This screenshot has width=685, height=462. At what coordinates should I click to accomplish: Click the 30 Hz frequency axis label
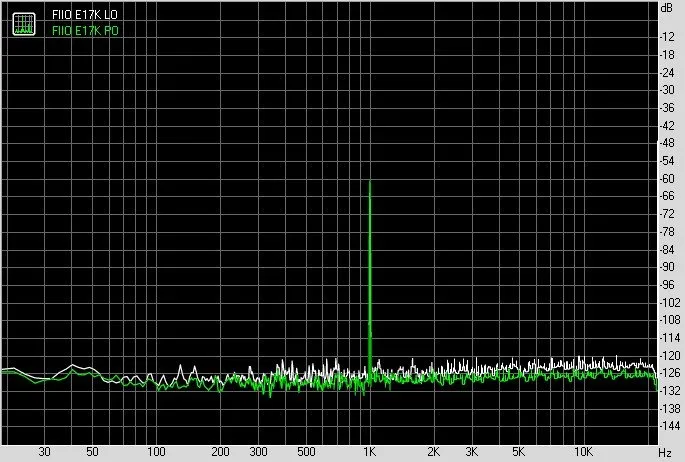point(45,452)
